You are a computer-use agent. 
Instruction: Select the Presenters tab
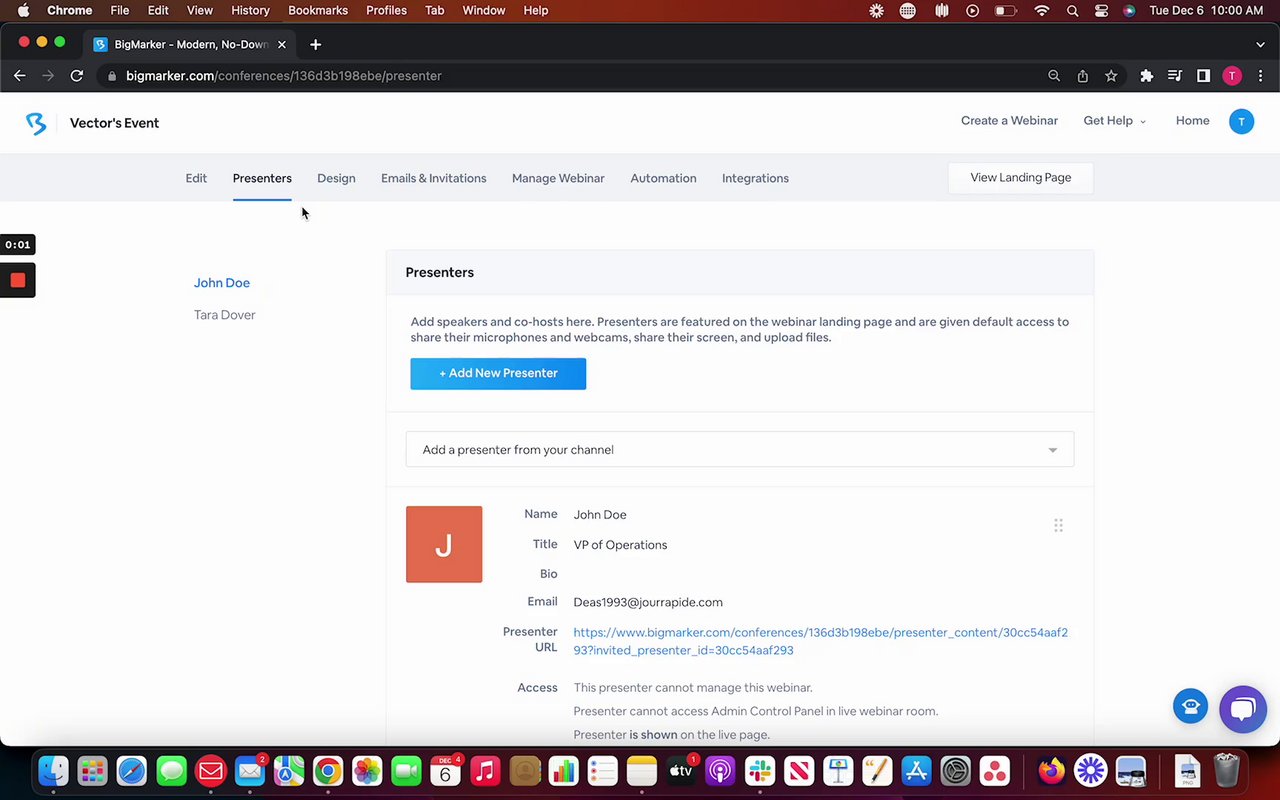(x=262, y=178)
